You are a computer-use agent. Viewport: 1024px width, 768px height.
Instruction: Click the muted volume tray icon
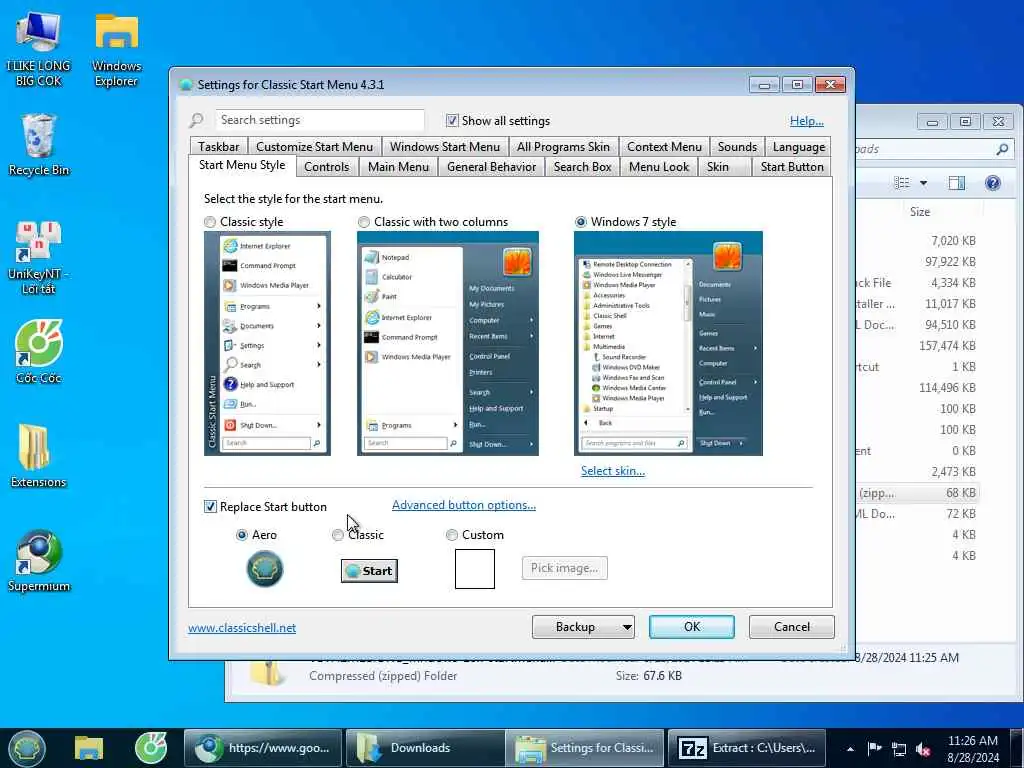pyautogui.click(x=923, y=749)
